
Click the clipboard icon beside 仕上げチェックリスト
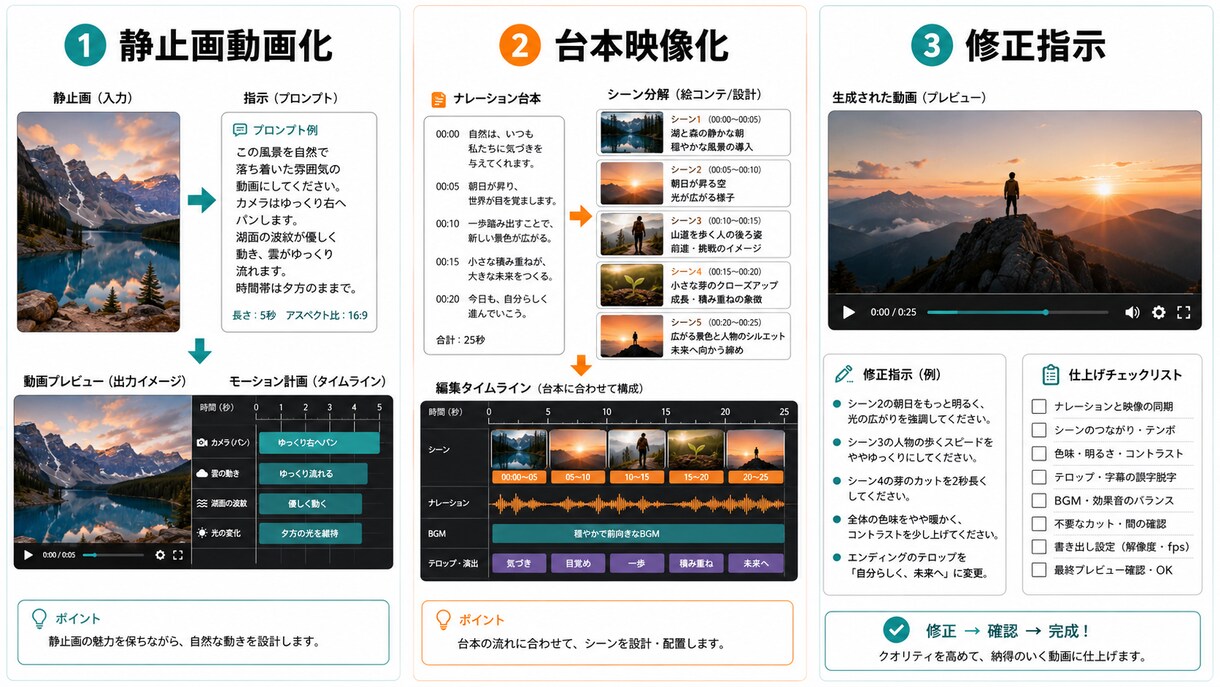(x=1050, y=375)
